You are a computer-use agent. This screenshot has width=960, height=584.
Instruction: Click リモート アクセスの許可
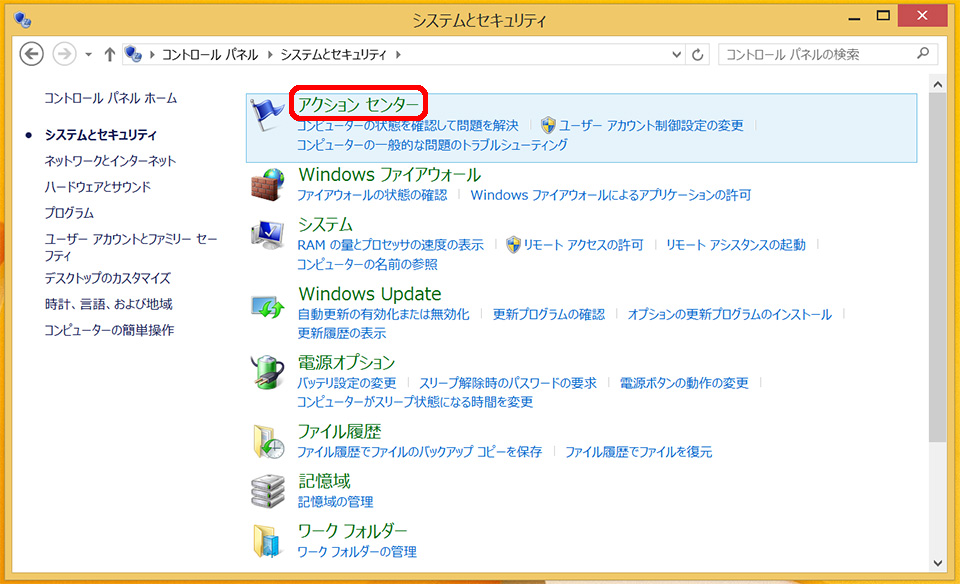tap(583, 245)
